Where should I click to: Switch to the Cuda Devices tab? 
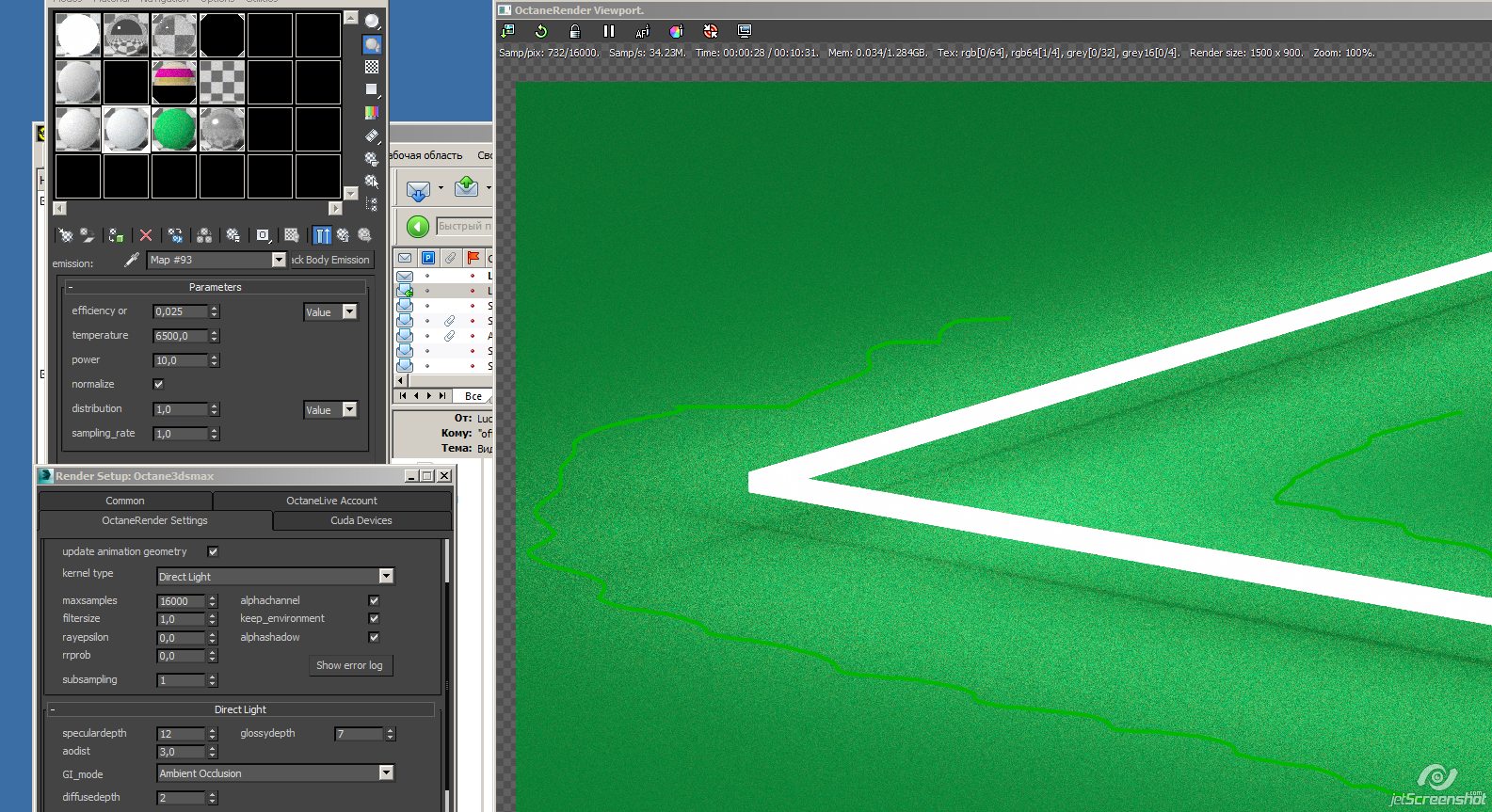(361, 520)
